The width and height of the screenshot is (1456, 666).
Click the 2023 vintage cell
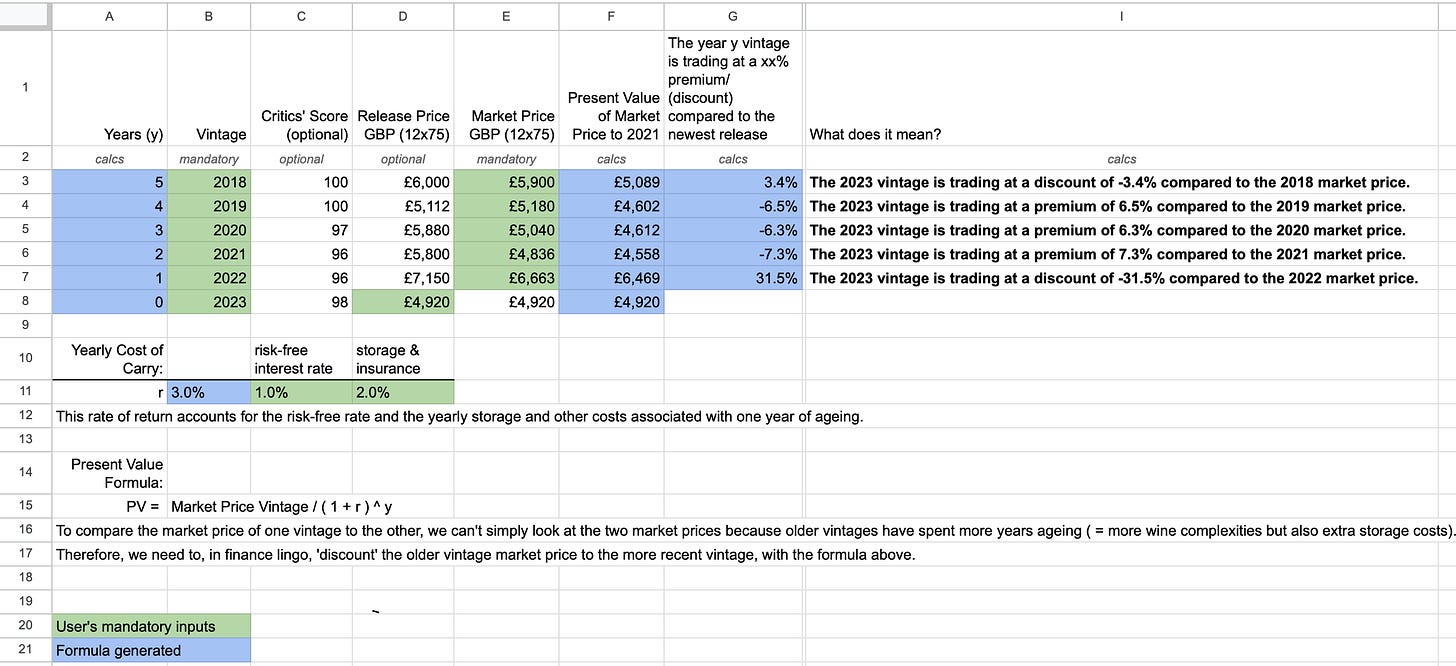(209, 302)
